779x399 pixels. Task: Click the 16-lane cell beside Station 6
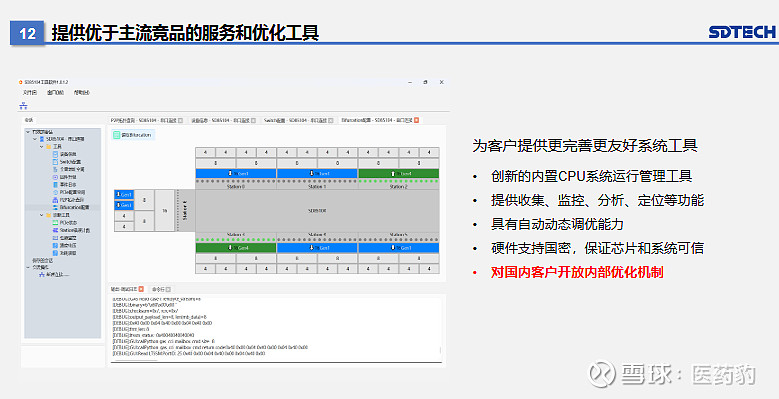[x=164, y=210]
